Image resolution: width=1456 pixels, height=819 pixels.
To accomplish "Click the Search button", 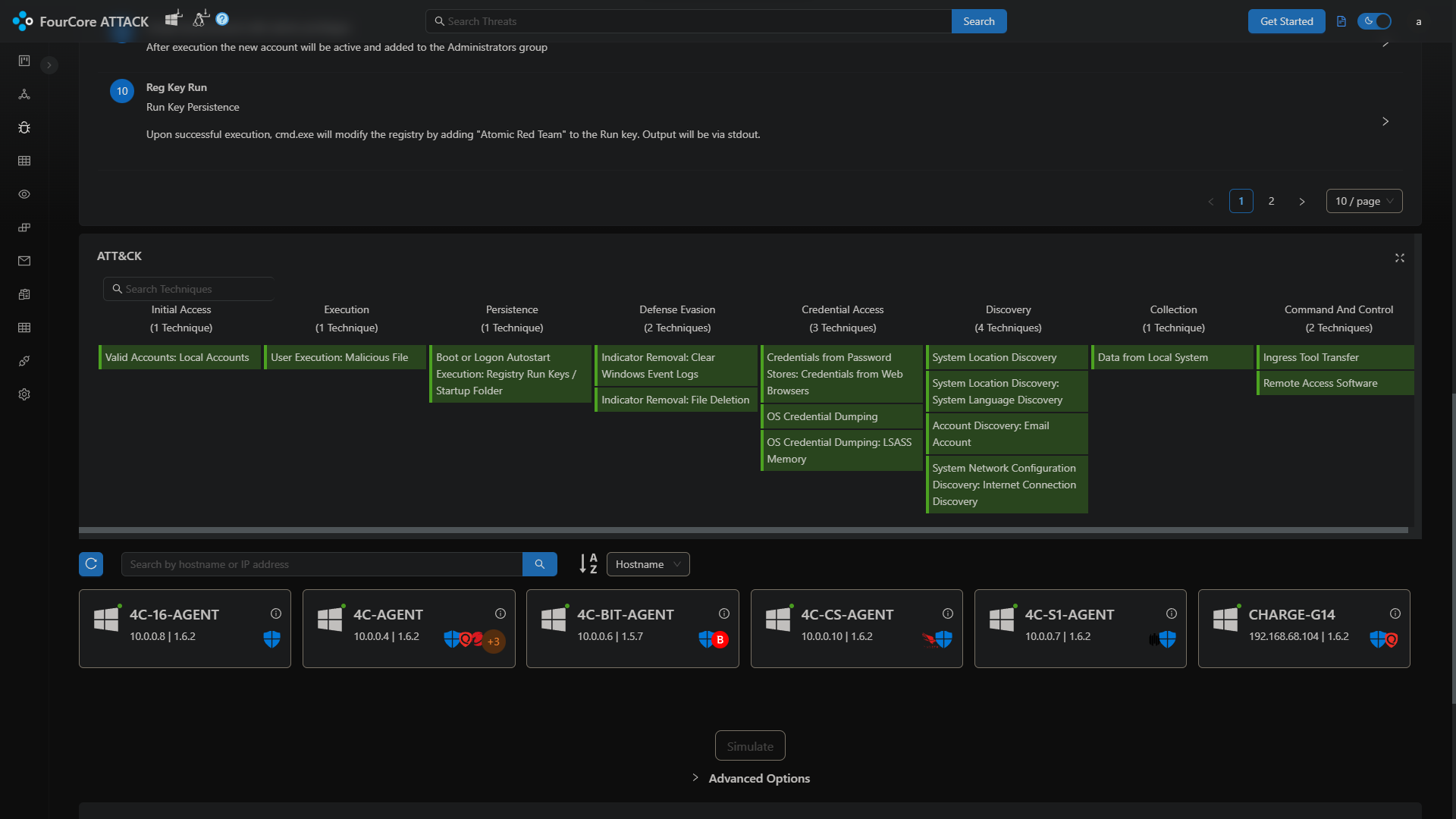I will click(x=979, y=21).
